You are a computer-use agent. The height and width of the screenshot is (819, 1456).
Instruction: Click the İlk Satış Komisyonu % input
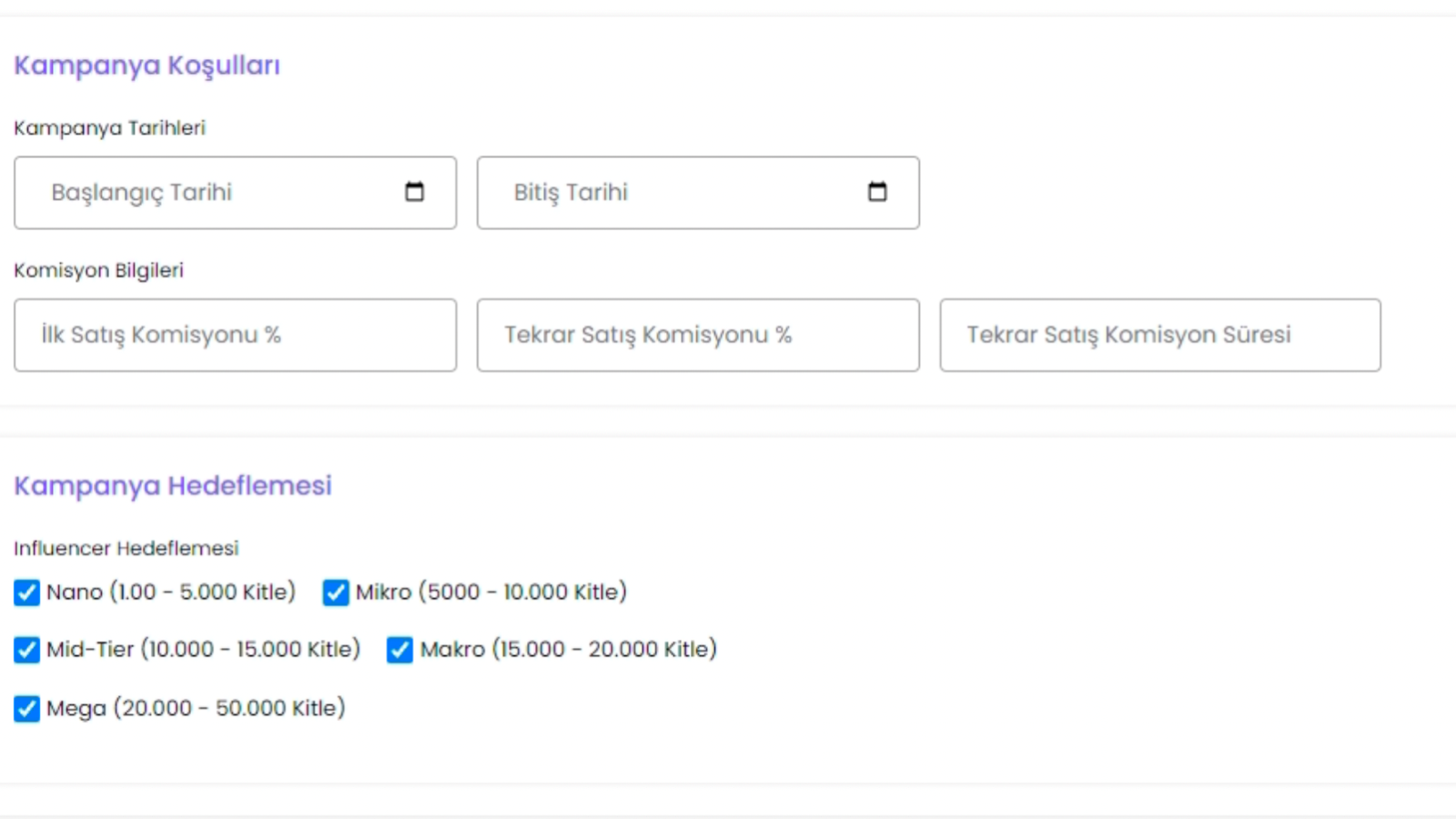point(236,335)
